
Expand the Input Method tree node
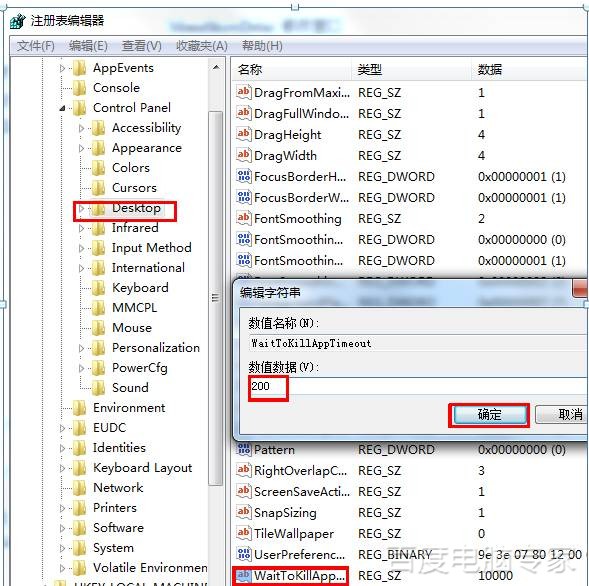(81, 248)
